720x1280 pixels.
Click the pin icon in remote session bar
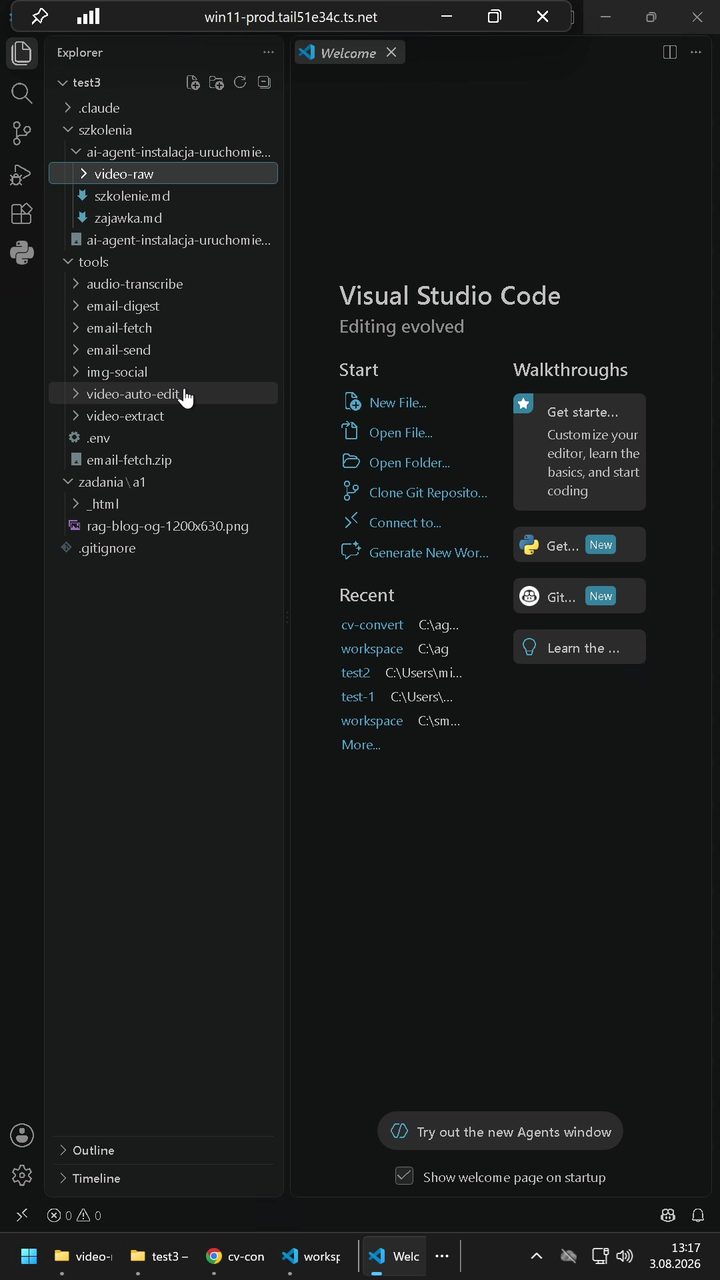tap(39, 16)
